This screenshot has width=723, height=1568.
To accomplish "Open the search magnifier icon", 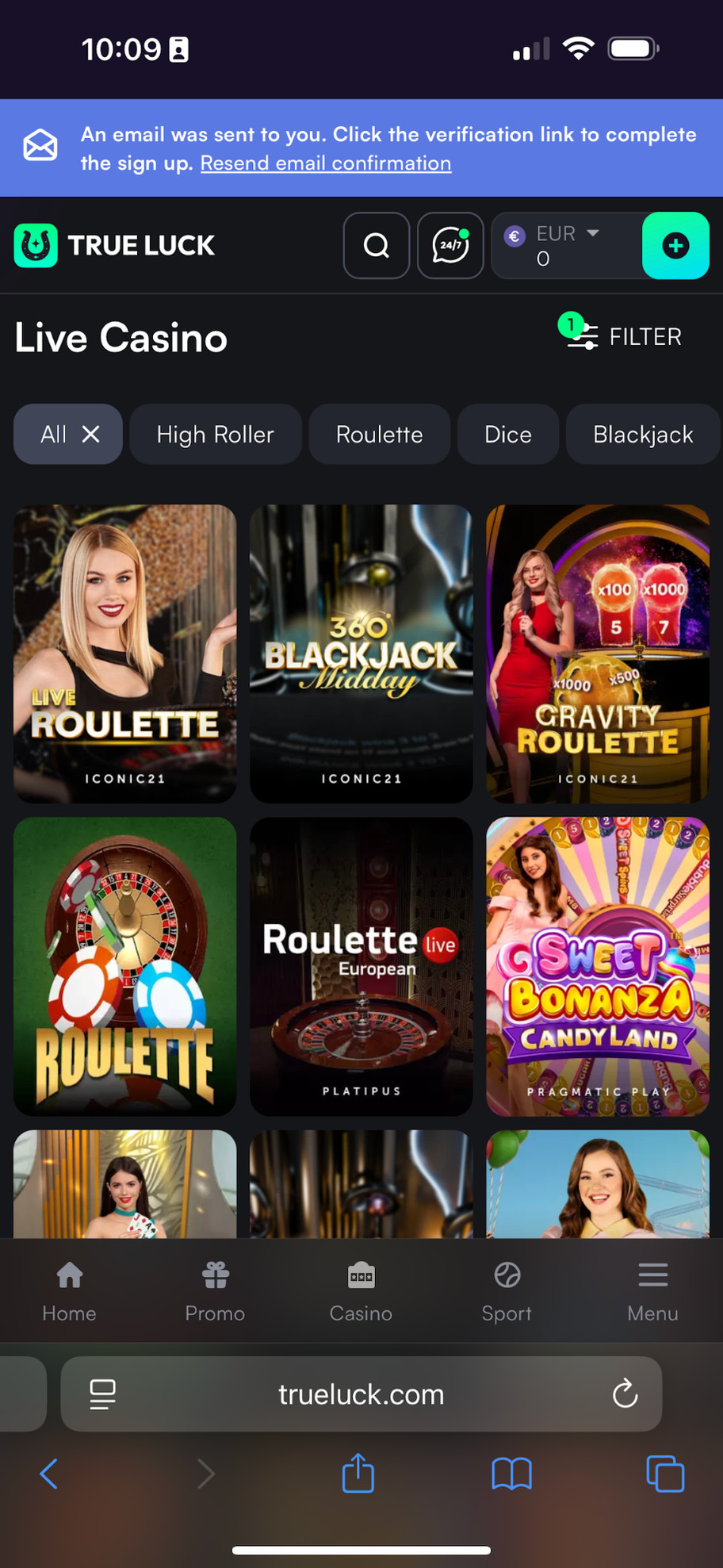I will (376, 246).
